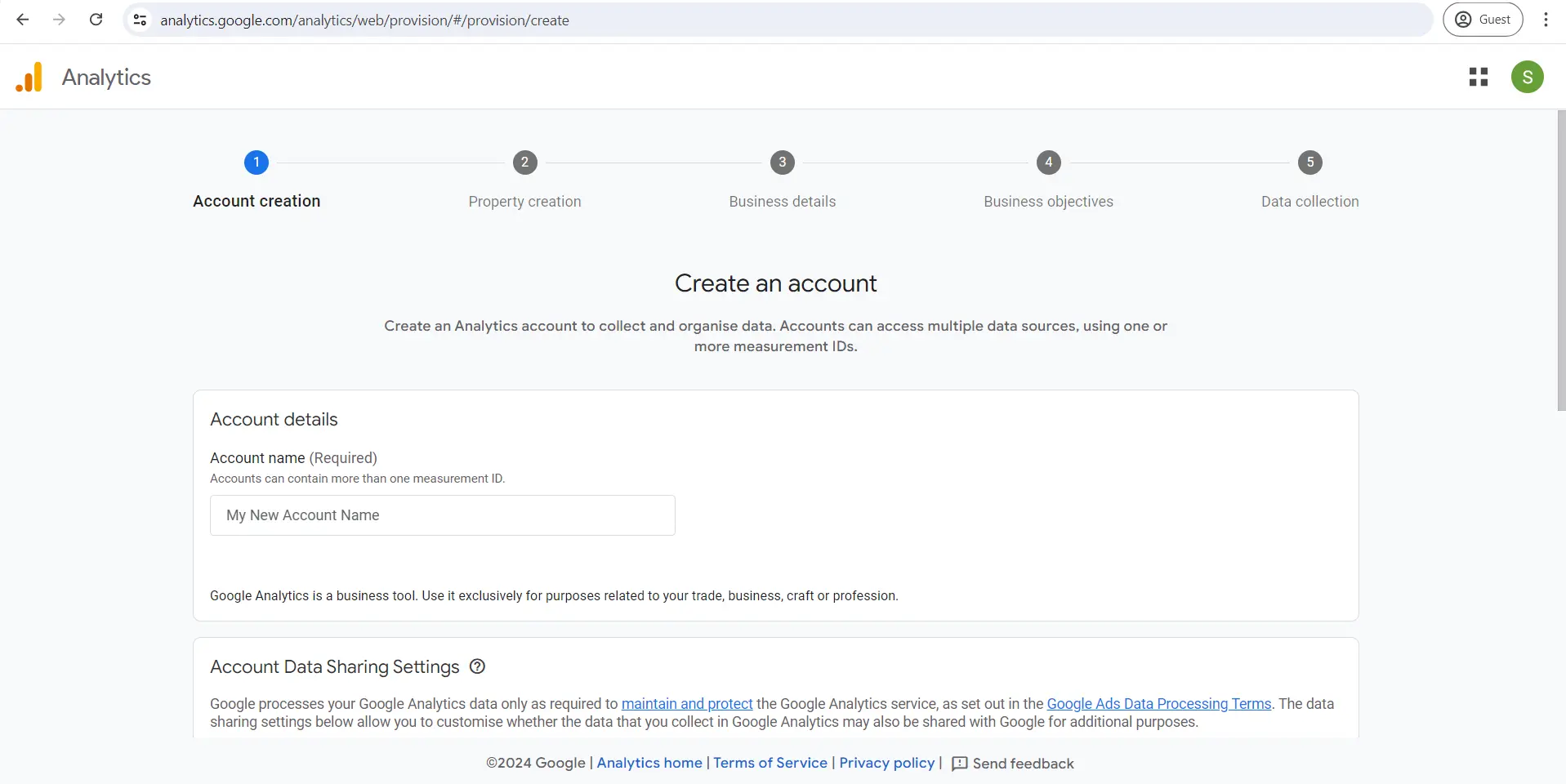Click the Google Analytics logo
The image size is (1566, 784).
pos(29,78)
